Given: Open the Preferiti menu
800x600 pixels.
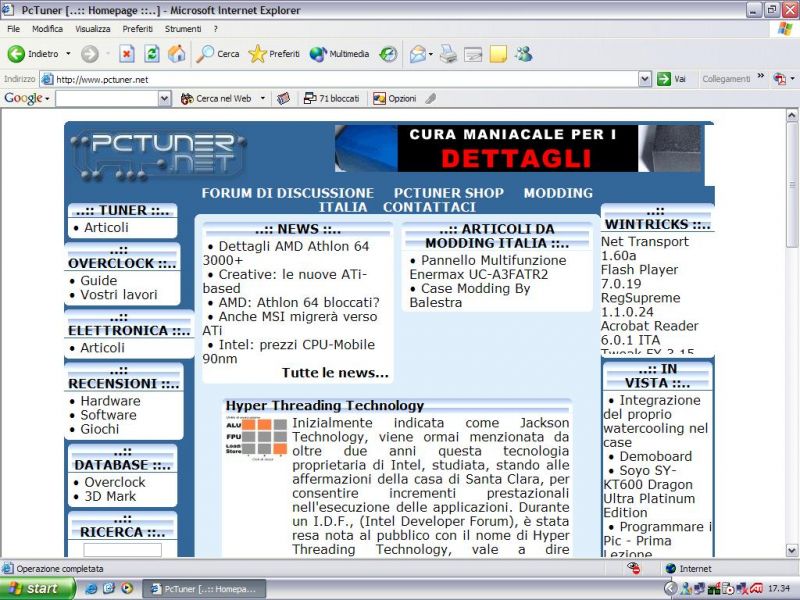Looking at the screenshot, I should (x=137, y=29).
